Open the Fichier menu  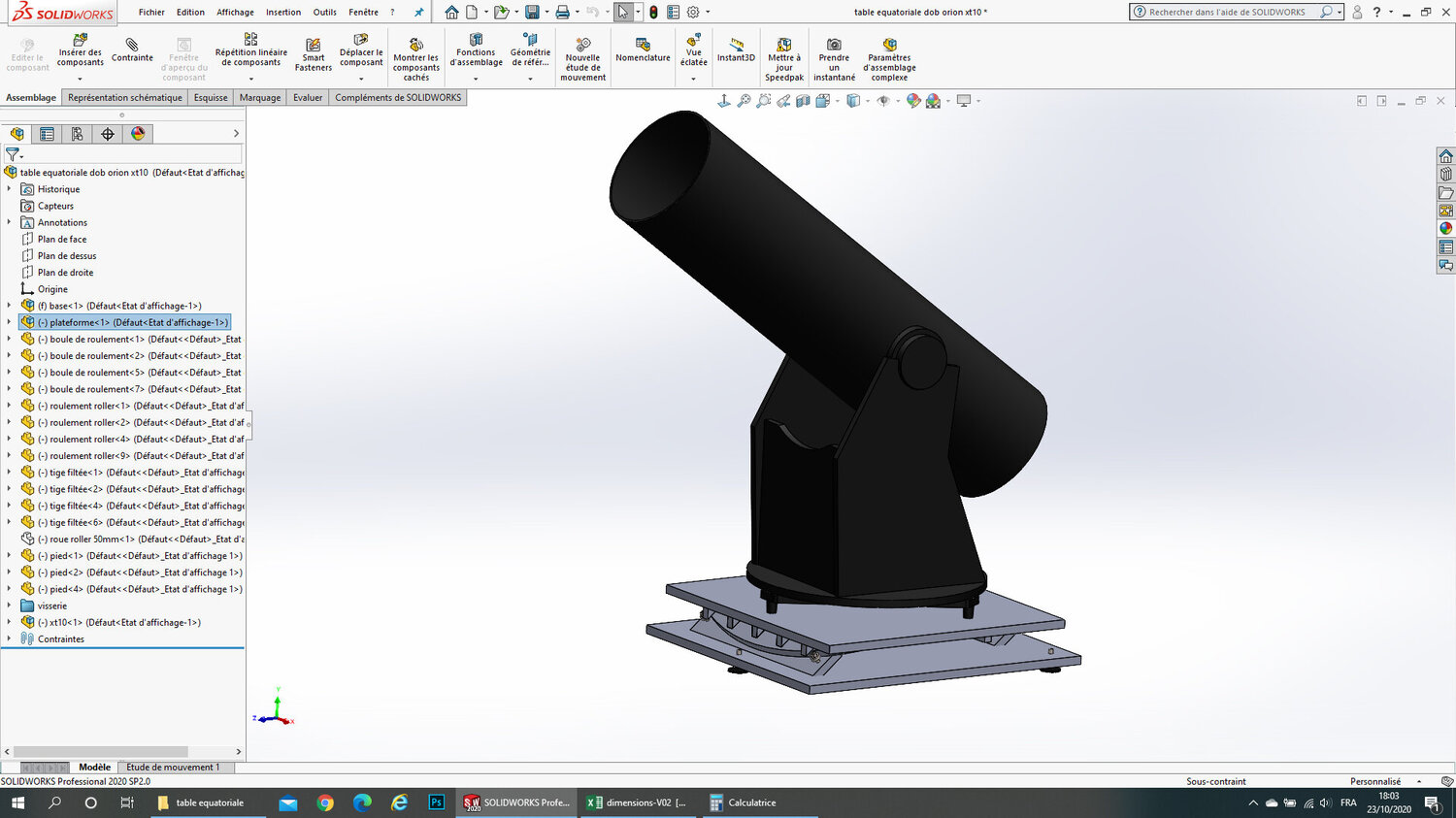151,13
